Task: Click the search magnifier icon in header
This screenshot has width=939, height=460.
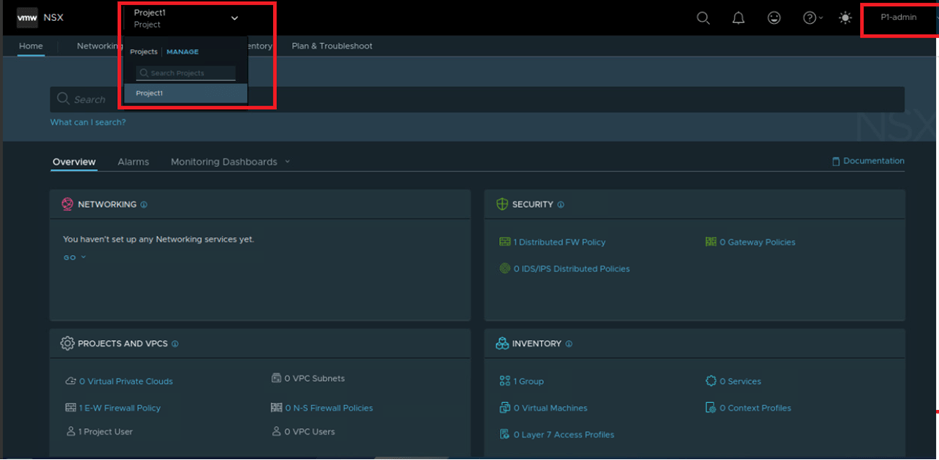Action: 703,18
